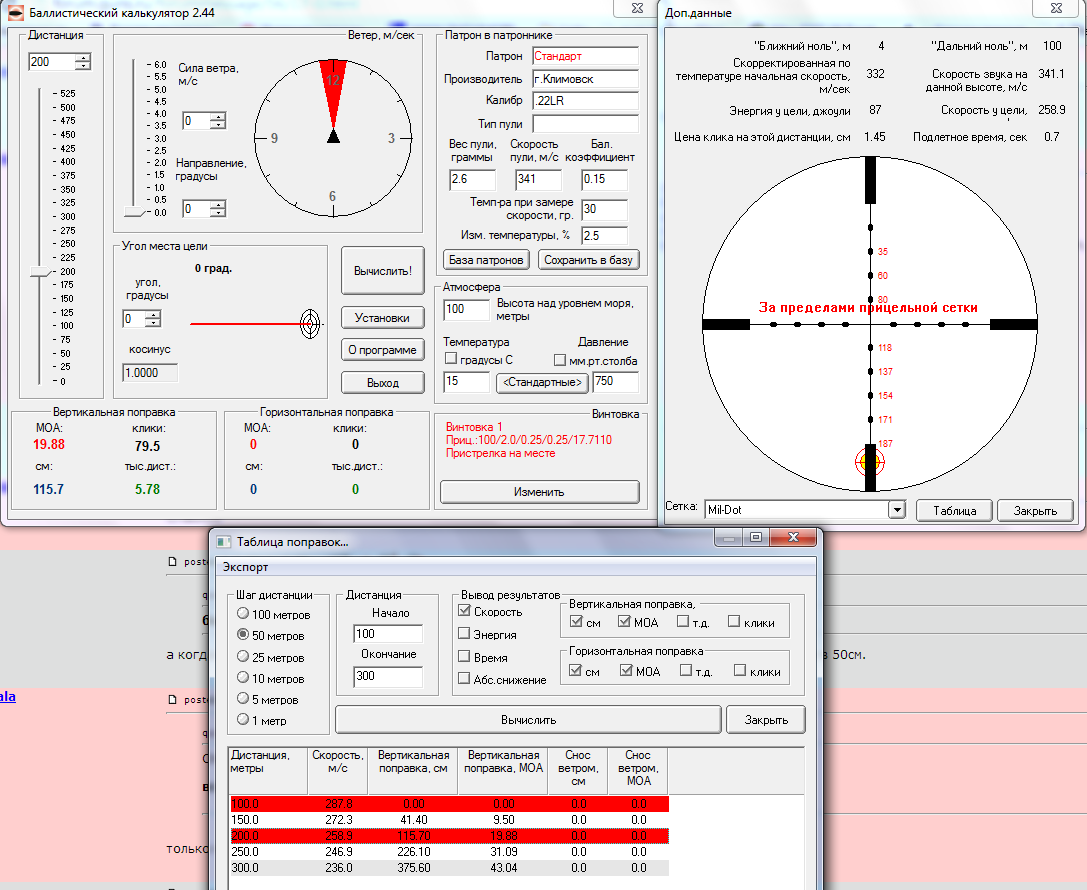The height and width of the screenshot is (890, 1087).
Task: Select the 300.0 row in corrections table
Action: [x=449, y=868]
